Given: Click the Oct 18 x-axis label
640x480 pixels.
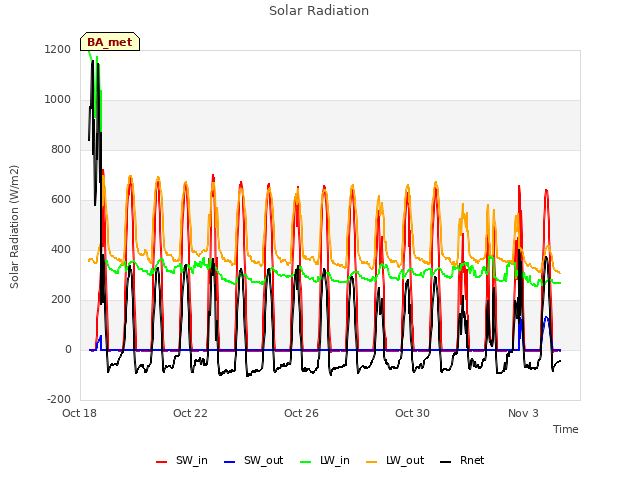Looking at the screenshot, I should 80,413.
